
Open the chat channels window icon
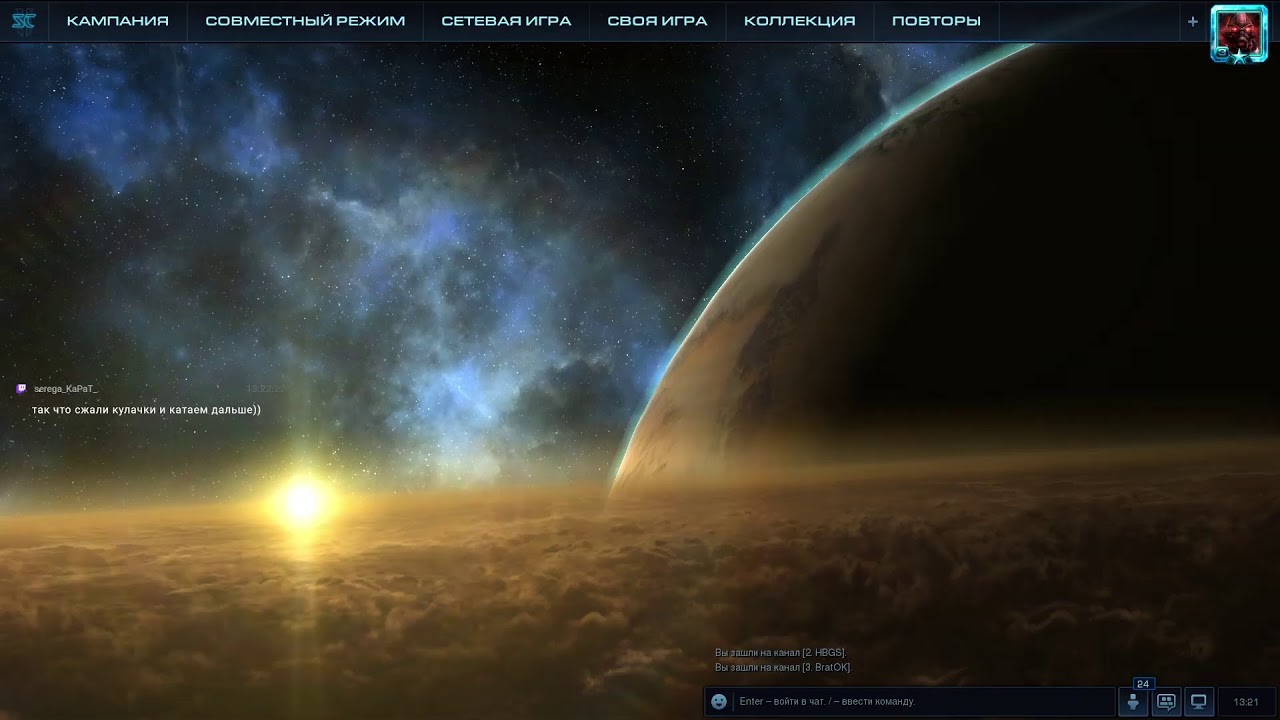[1166, 702]
